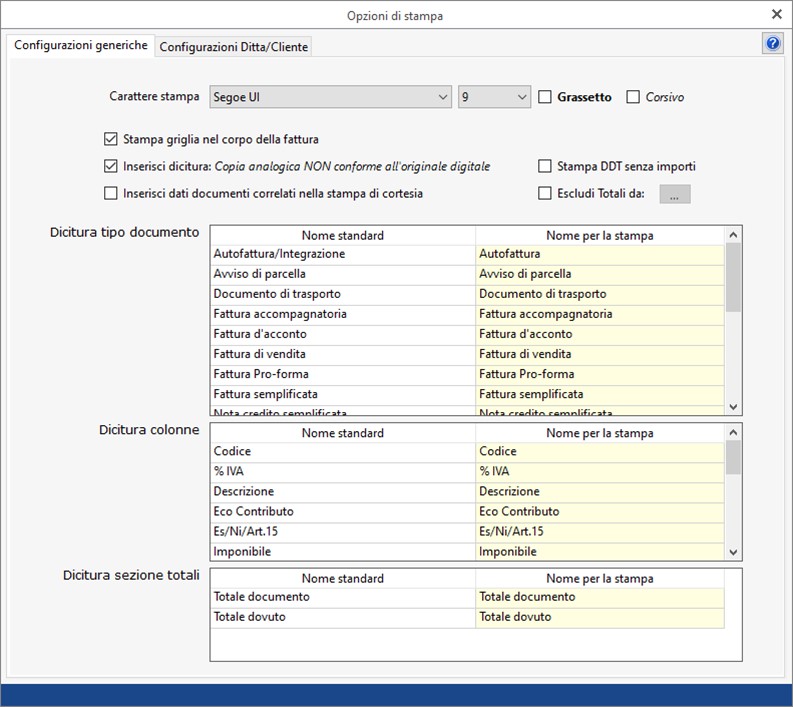
Task: Select standard name 'Fattura accompagnatoria'
Action: 343,314
